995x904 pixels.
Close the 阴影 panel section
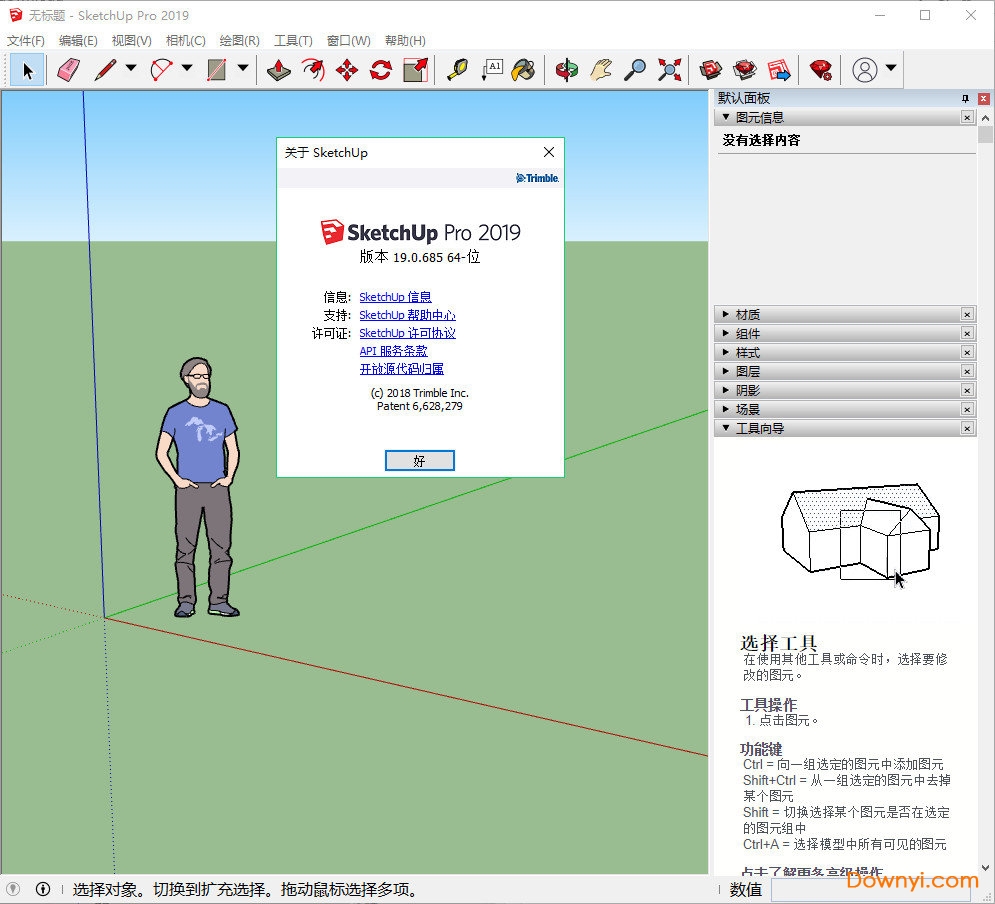(967, 390)
